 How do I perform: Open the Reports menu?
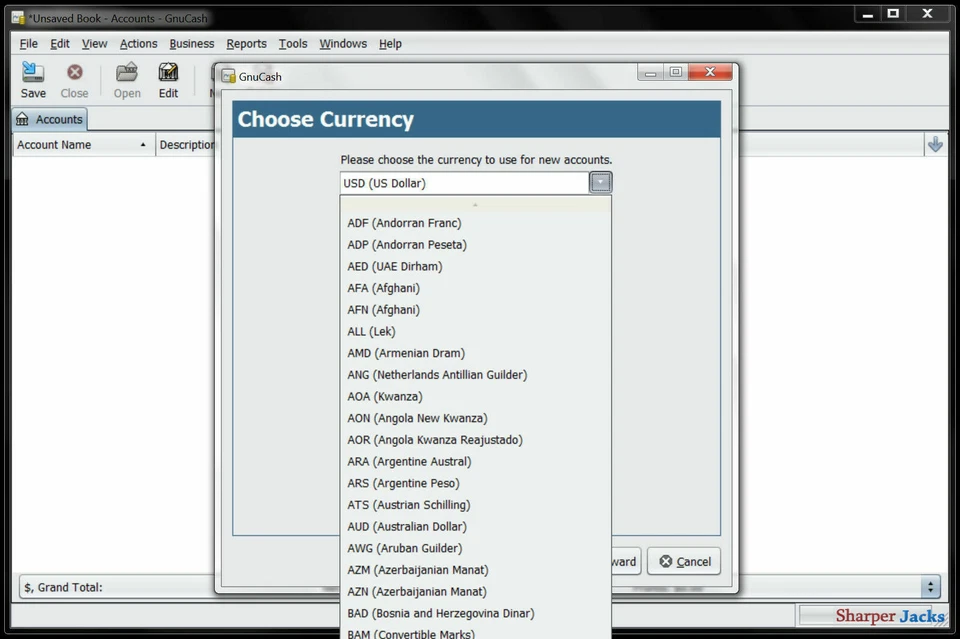246,43
